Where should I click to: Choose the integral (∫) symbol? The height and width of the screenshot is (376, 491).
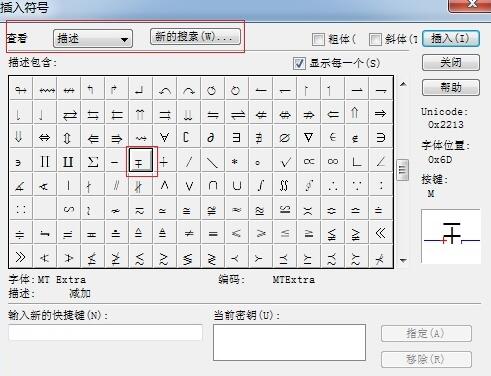pos(260,185)
